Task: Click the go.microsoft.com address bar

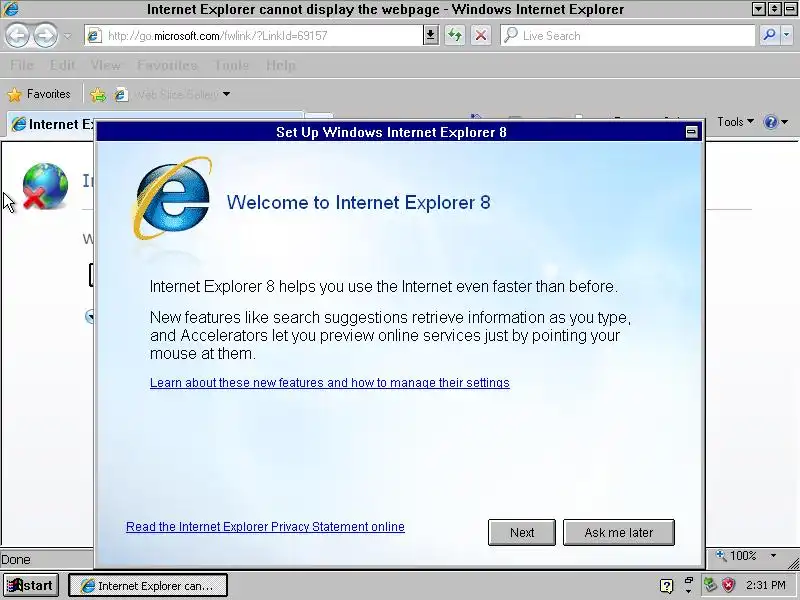Action: (x=255, y=36)
